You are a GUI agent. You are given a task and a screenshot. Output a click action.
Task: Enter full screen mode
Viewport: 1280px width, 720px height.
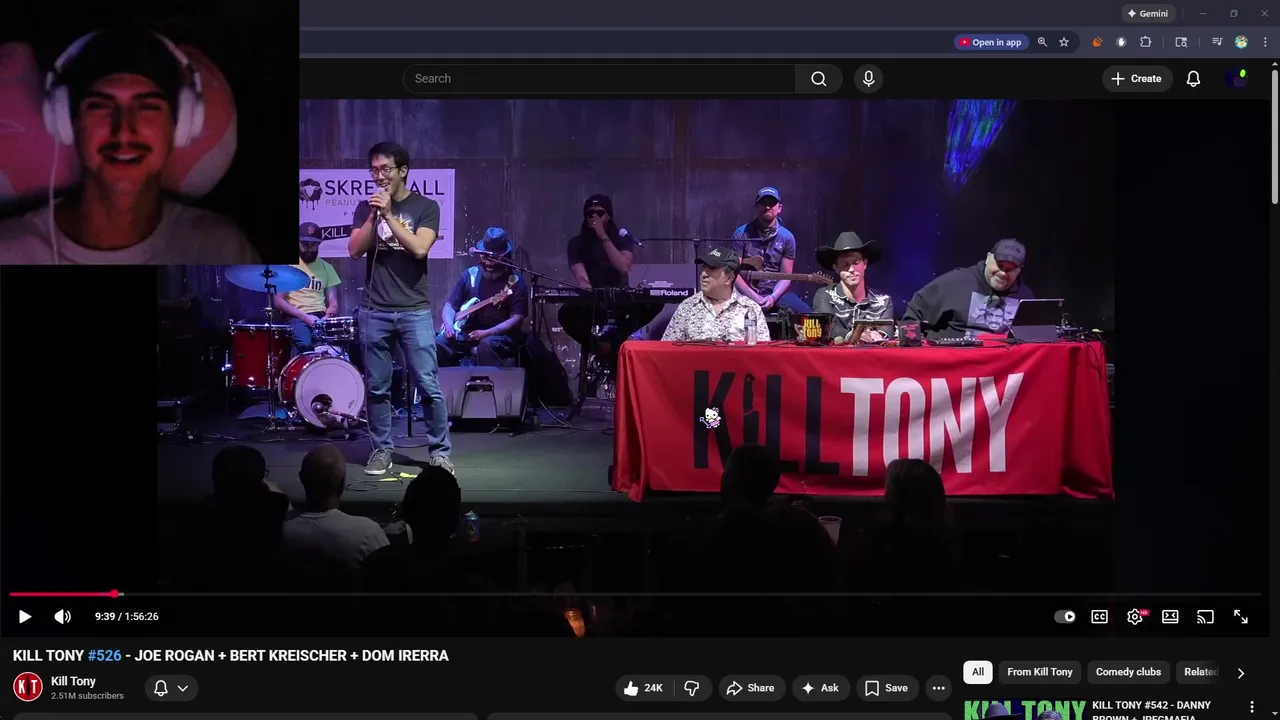point(1240,617)
